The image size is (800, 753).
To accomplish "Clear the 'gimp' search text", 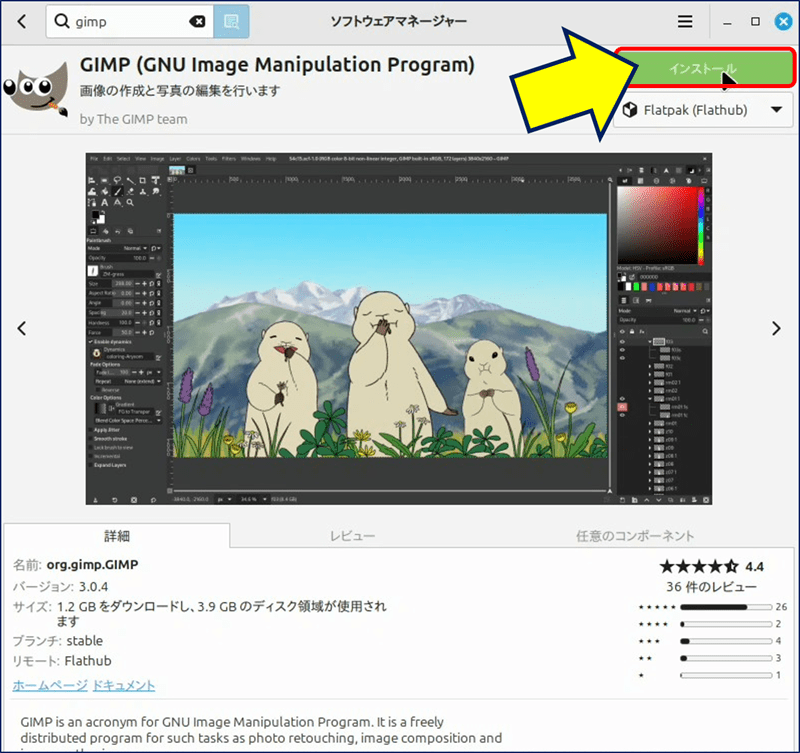I will click(x=197, y=21).
